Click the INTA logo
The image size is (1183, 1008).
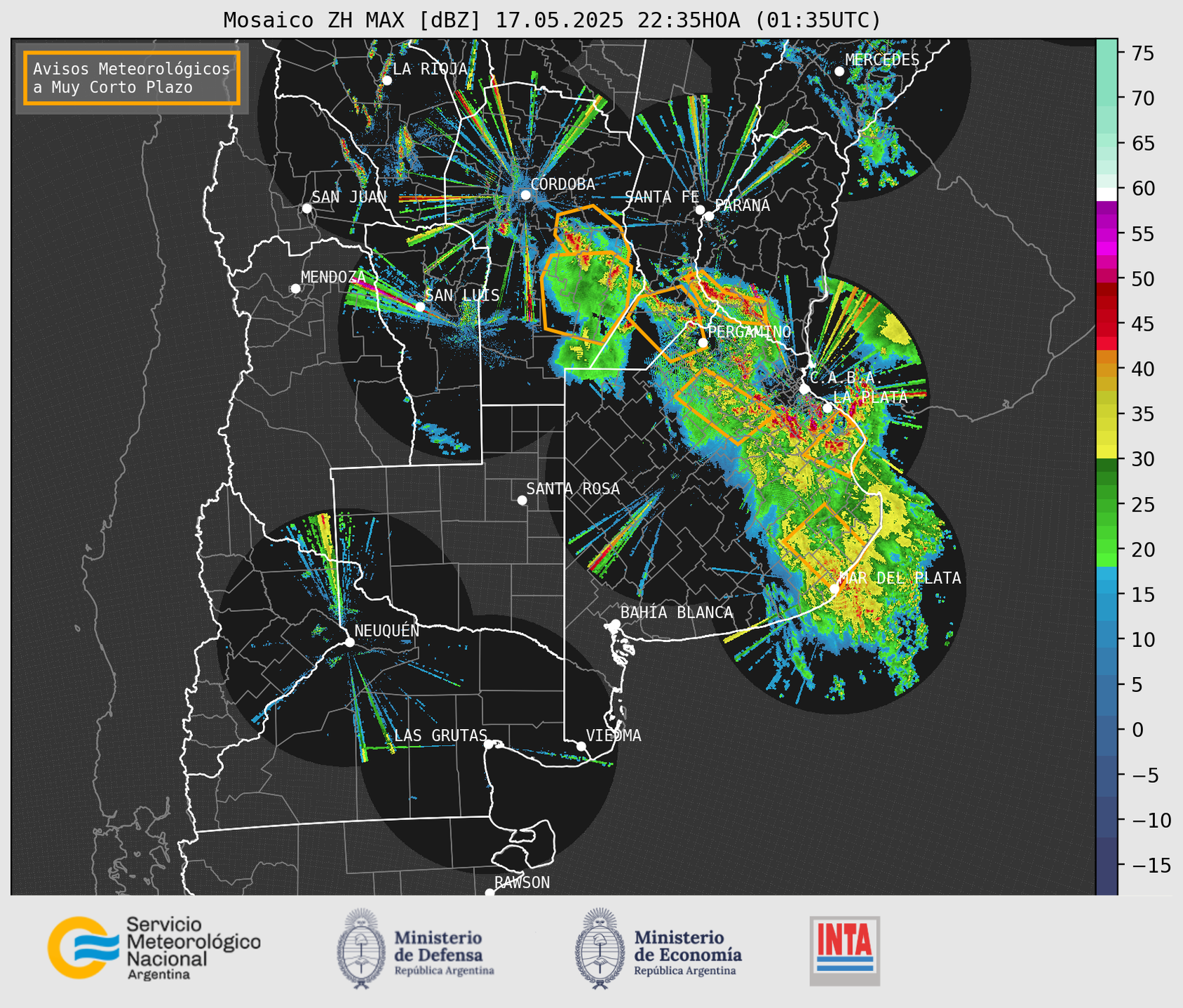pos(844,951)
